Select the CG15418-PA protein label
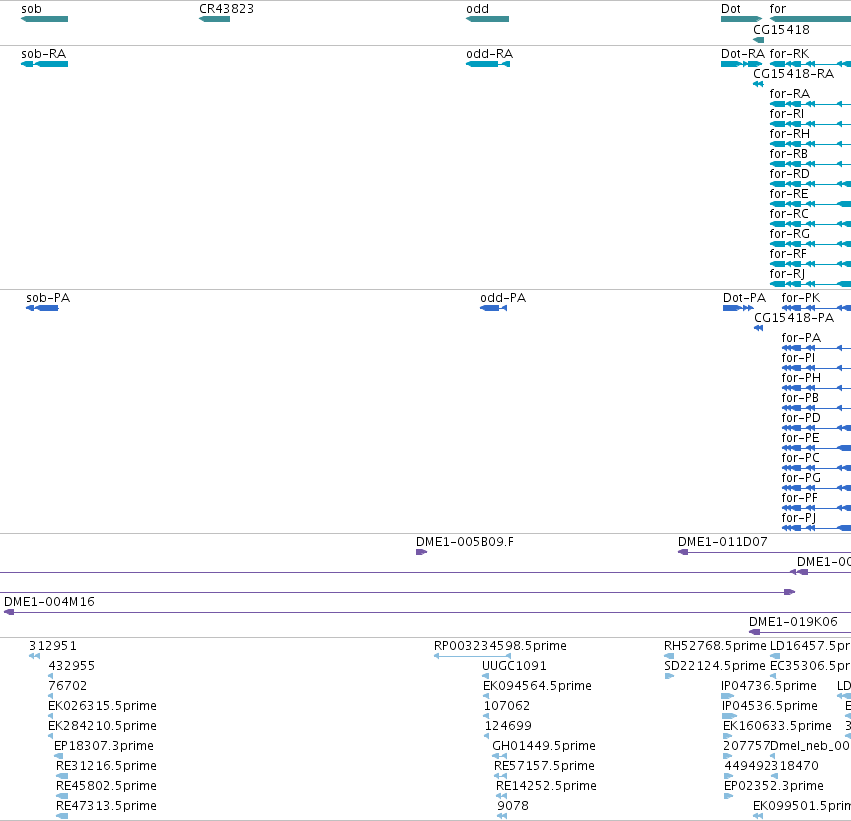Viewport: 851px width, 821px height. pyautogui.click(x=794, y=317)
